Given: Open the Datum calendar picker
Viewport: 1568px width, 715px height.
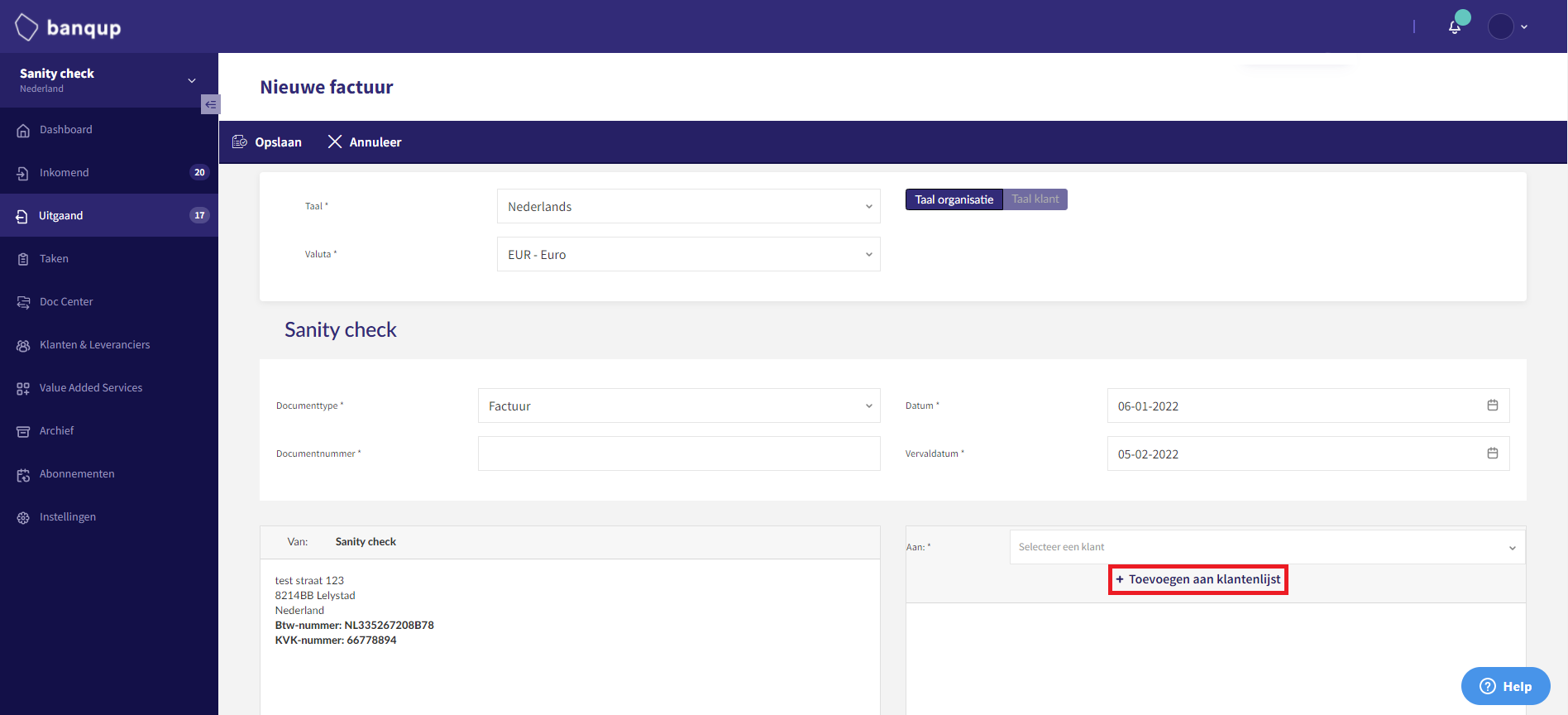Looking at the screenshot, I should point(1493,405).
